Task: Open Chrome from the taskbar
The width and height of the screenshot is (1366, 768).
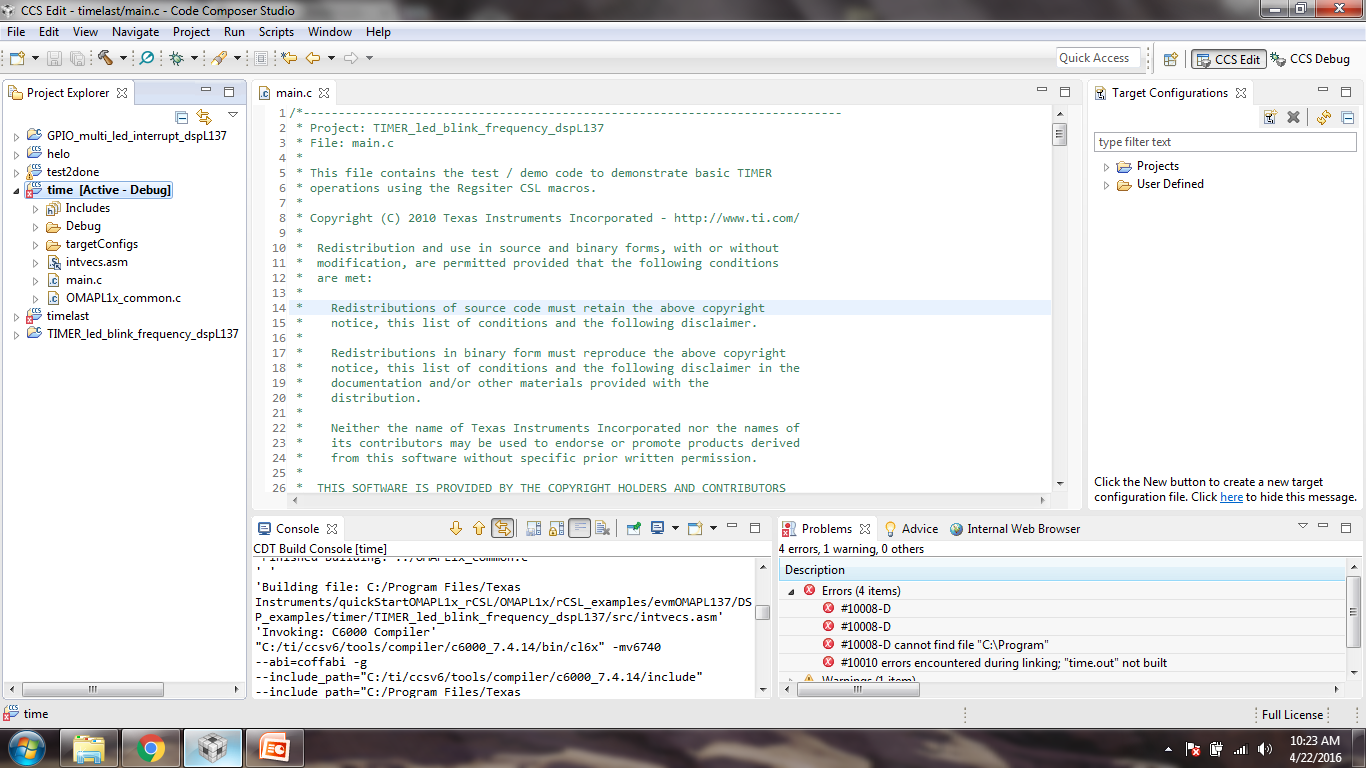Action: coord(151,748)
